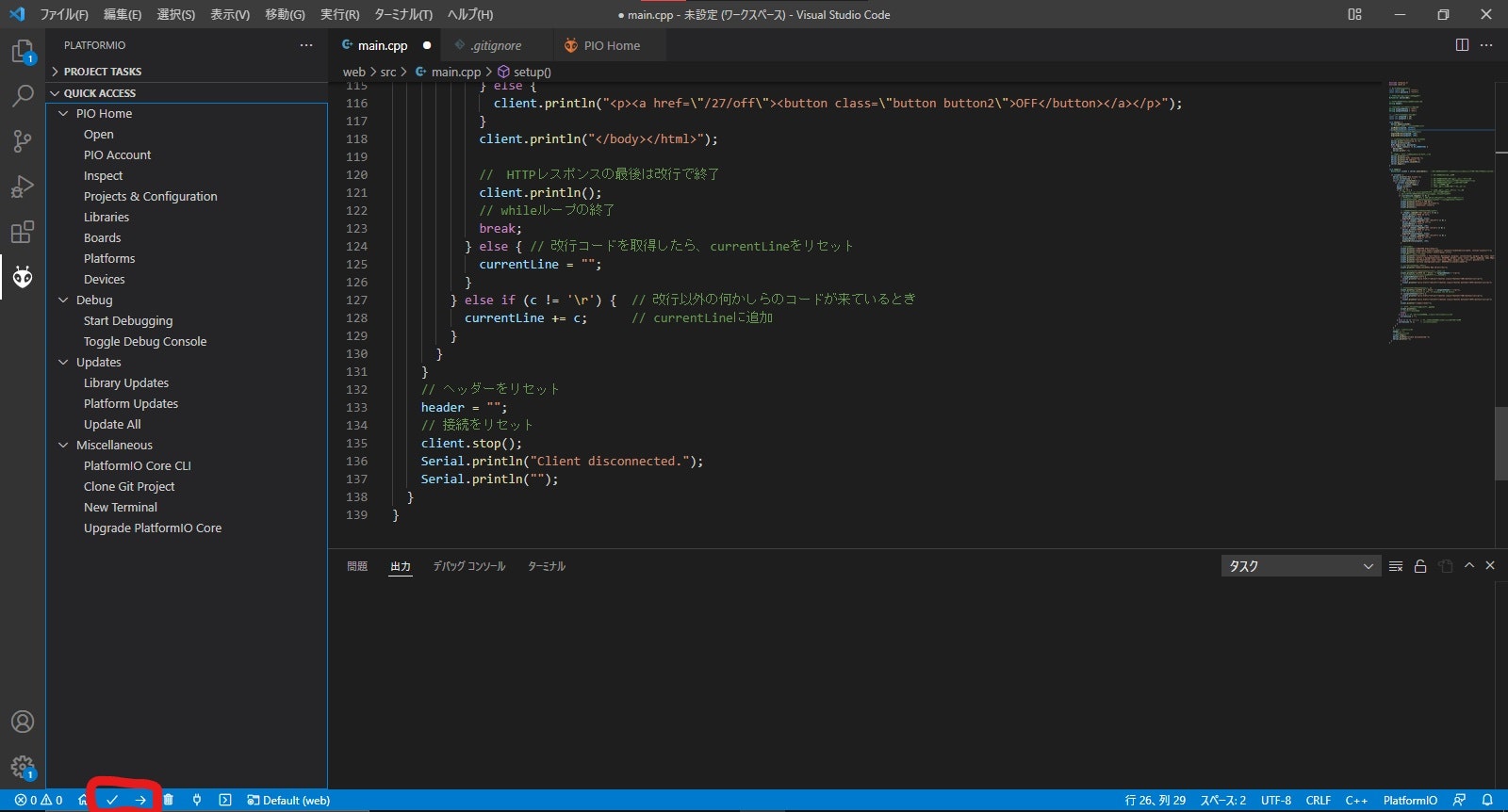Toggle the split editor layout button
Viewport: 1508px width, 812px height.
point(1462,45)
